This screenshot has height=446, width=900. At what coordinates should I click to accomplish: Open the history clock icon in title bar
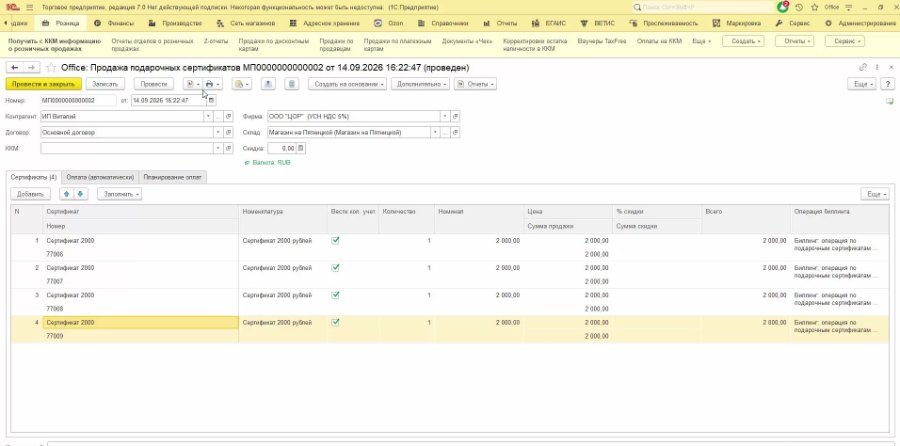[799, 7]
